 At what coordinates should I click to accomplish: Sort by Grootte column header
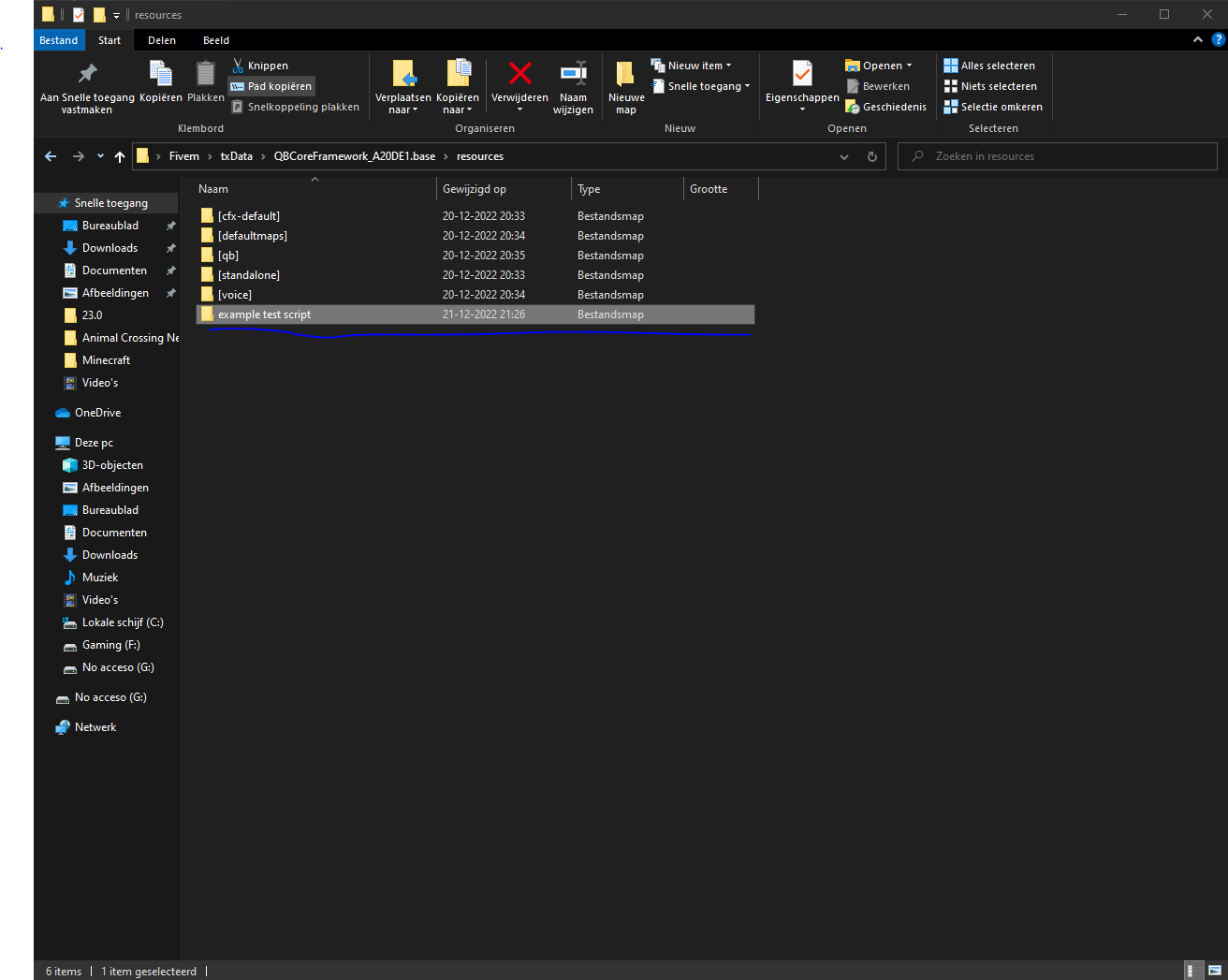[721, 189]
